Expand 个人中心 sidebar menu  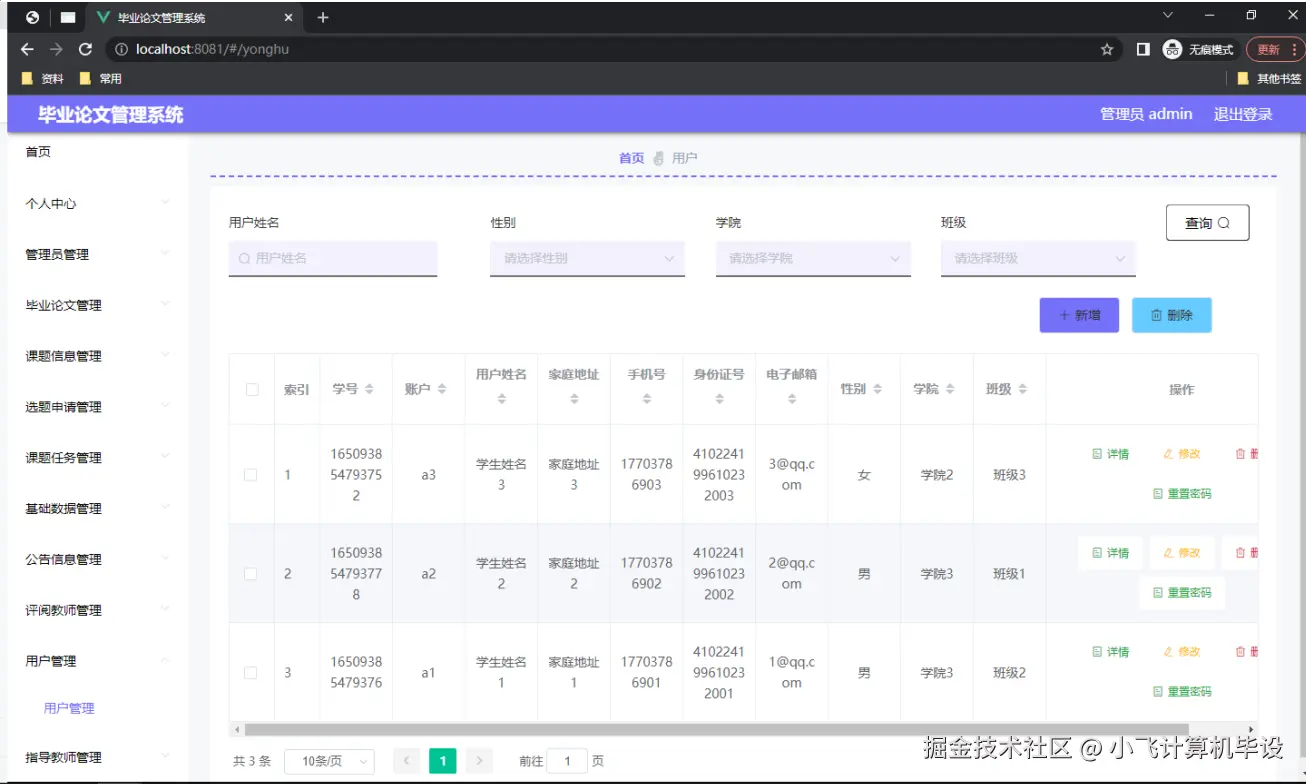(98, 203)
